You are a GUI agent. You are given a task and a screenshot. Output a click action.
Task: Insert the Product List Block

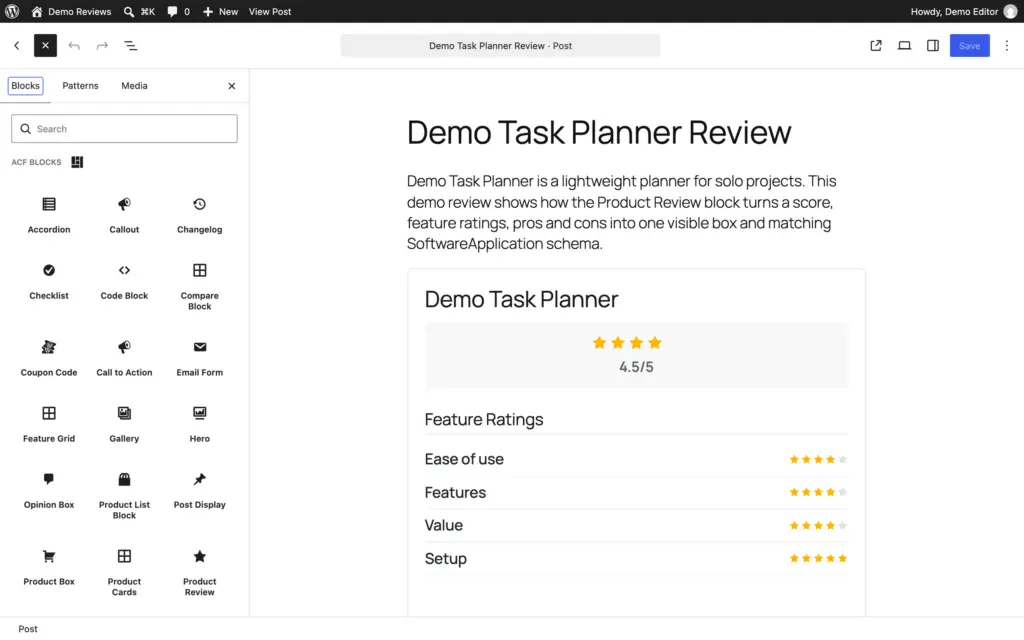124,496
